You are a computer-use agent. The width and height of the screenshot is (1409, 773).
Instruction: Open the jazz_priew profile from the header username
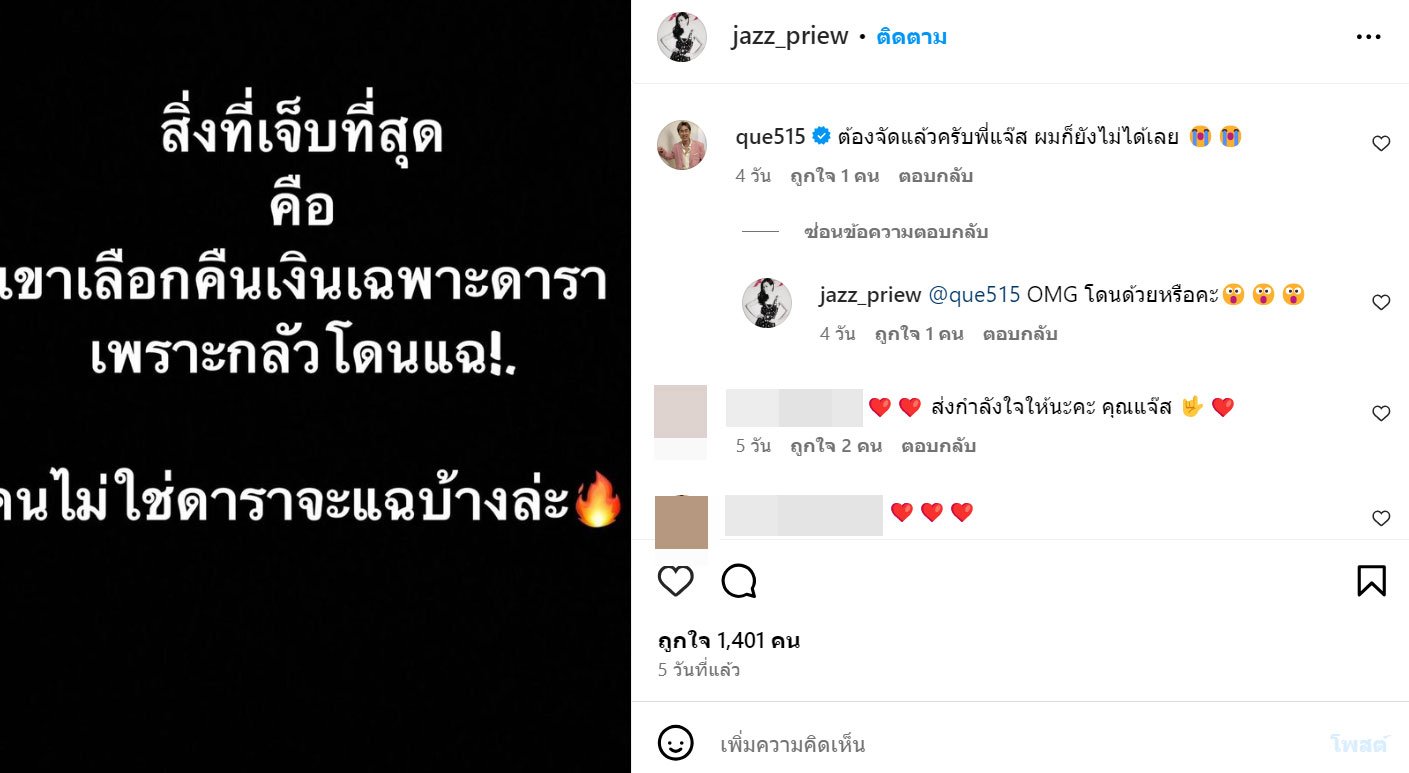[x=790, y=37]
